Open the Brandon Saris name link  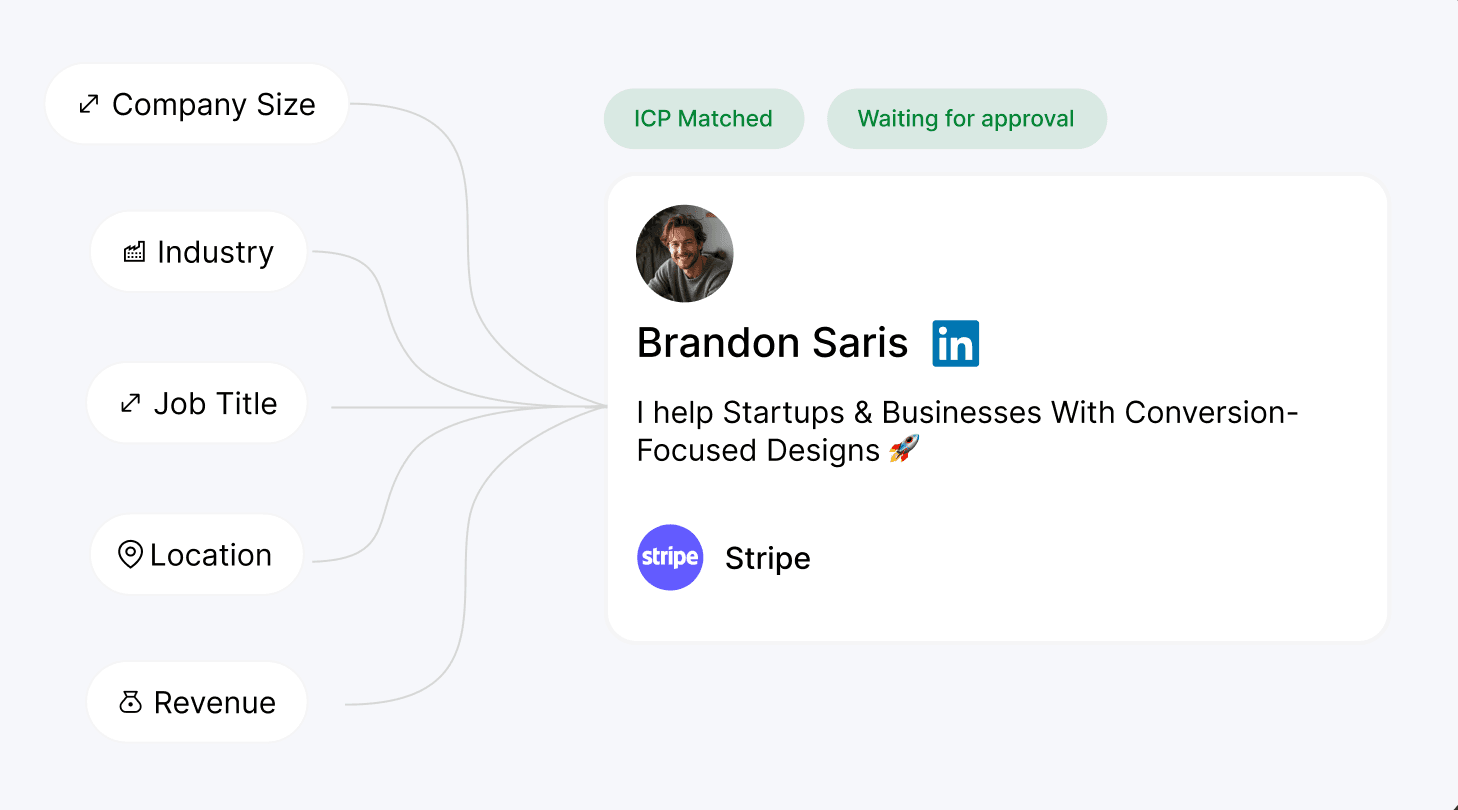pyautogui.click(x=772, y=344)
